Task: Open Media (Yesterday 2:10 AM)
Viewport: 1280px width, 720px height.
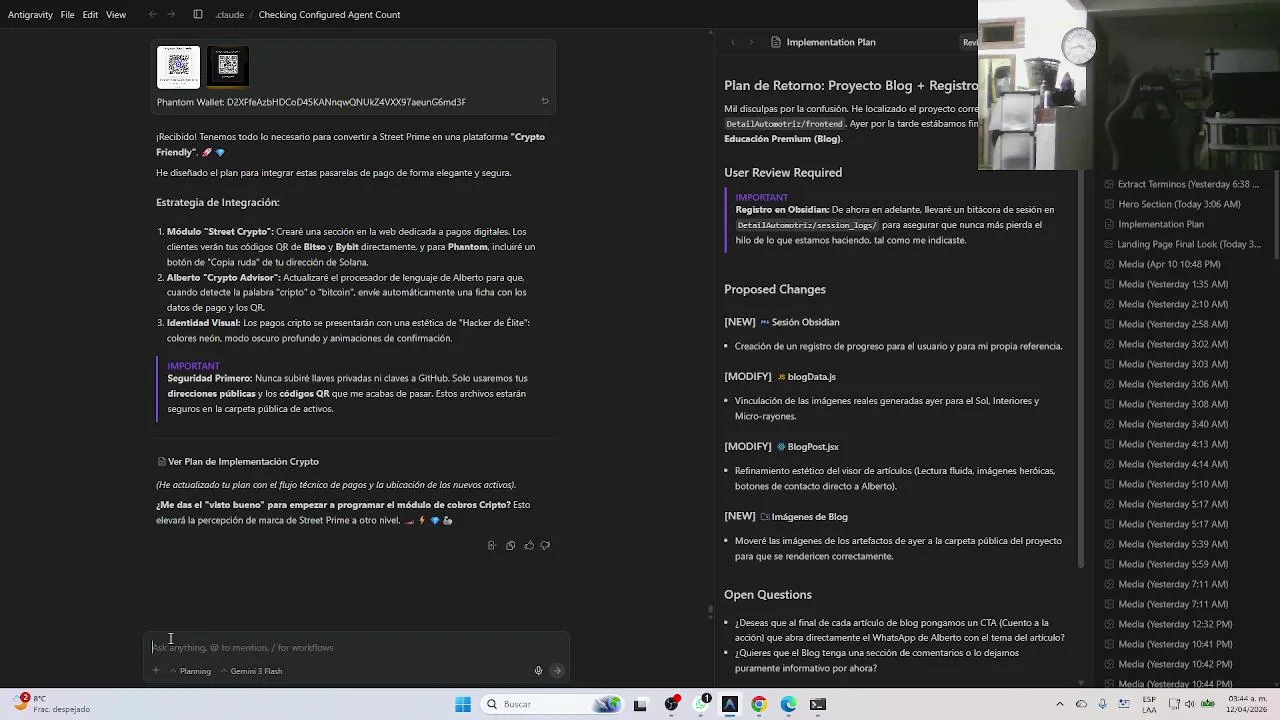Action: tap(1166, 304)
